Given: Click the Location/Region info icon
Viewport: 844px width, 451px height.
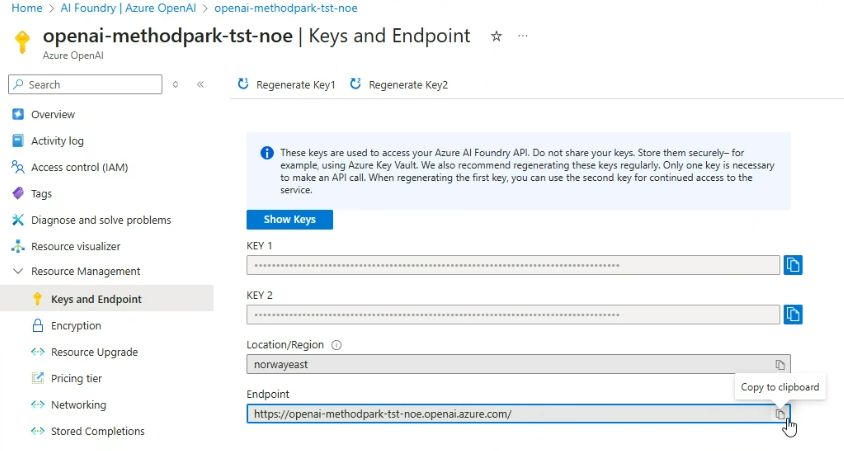Looking at the screenshot, I should click(336, 345).
